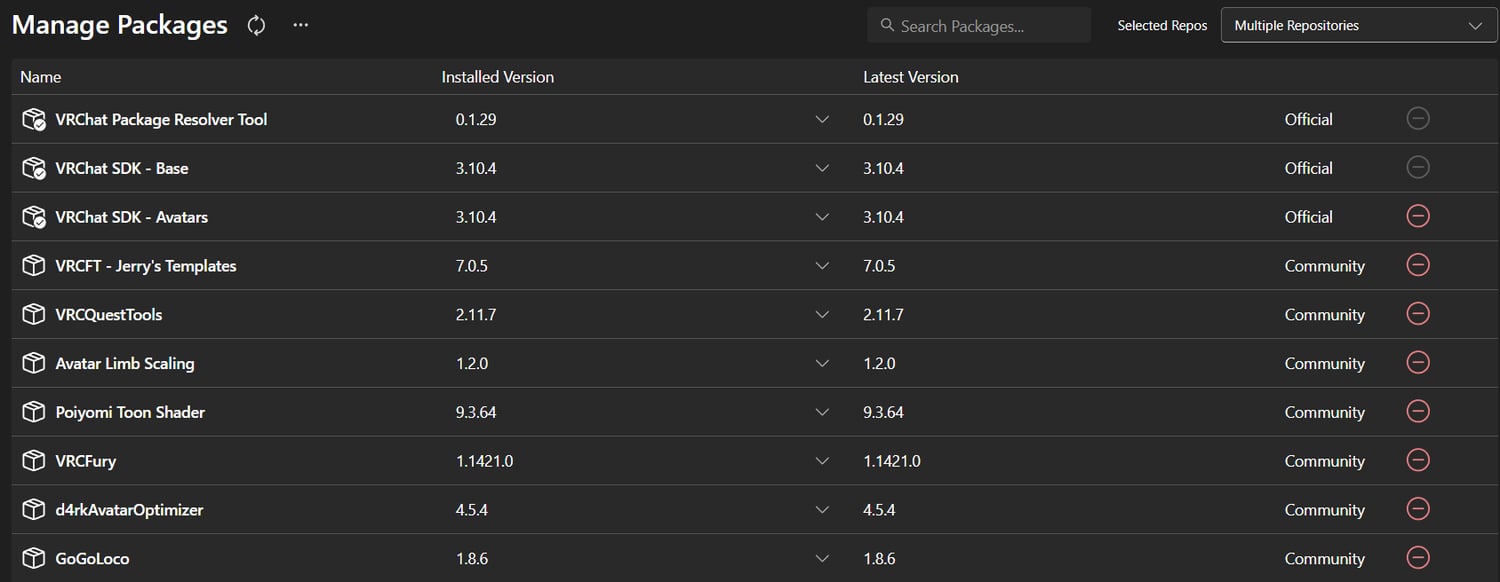Viewport: 1500px width, 582px height.
Task: Select the VRChat SDK - Avatars name
Action: (132, 217)
